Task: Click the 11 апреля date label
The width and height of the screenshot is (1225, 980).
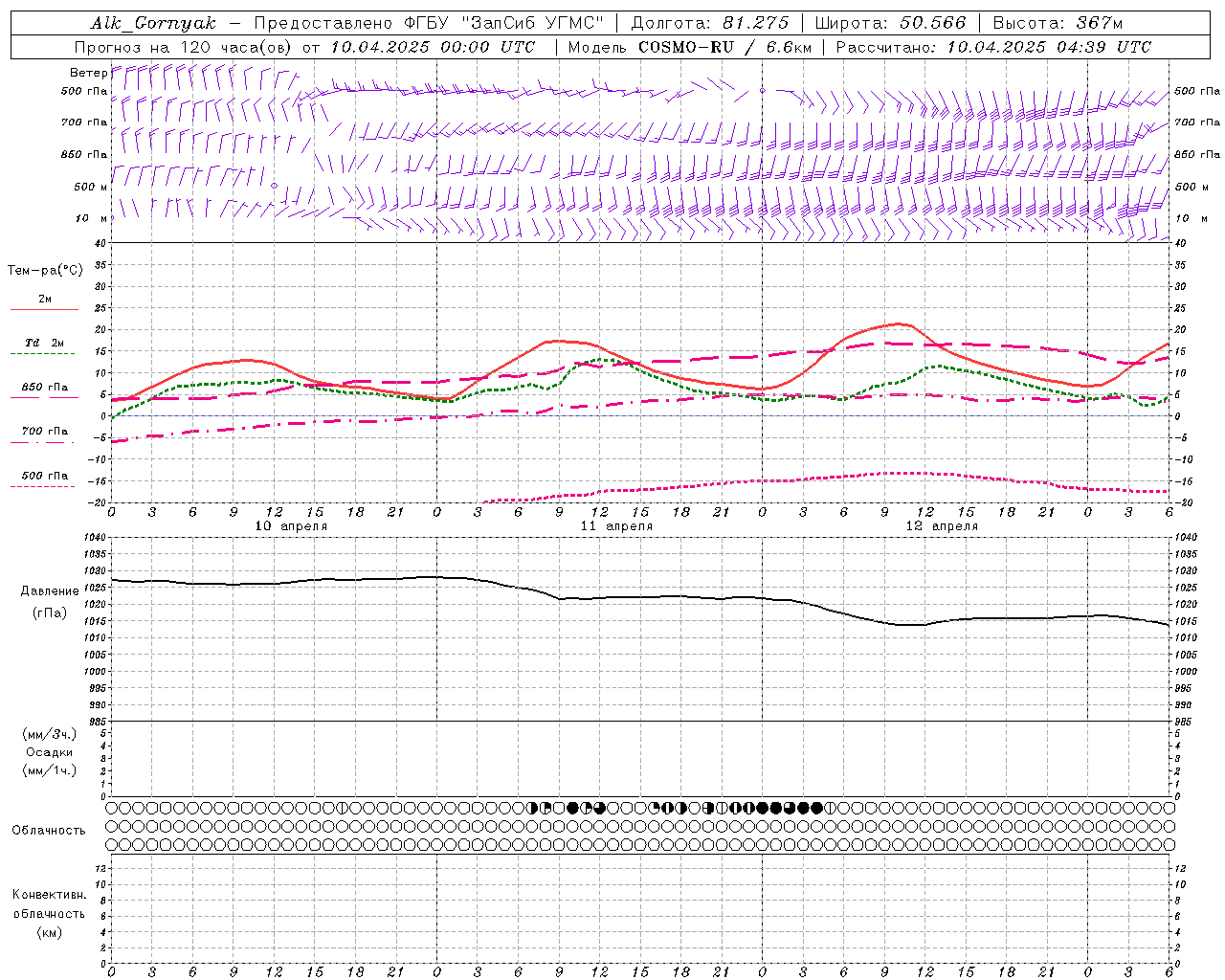Action: [x=616, y=526]
